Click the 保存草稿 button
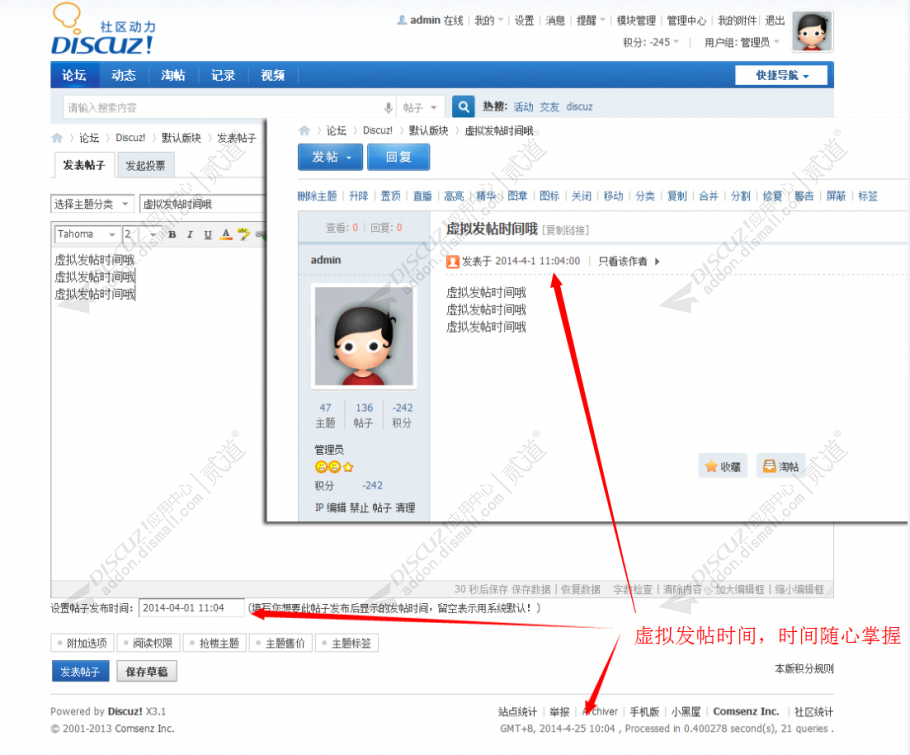 click(147, 671)
